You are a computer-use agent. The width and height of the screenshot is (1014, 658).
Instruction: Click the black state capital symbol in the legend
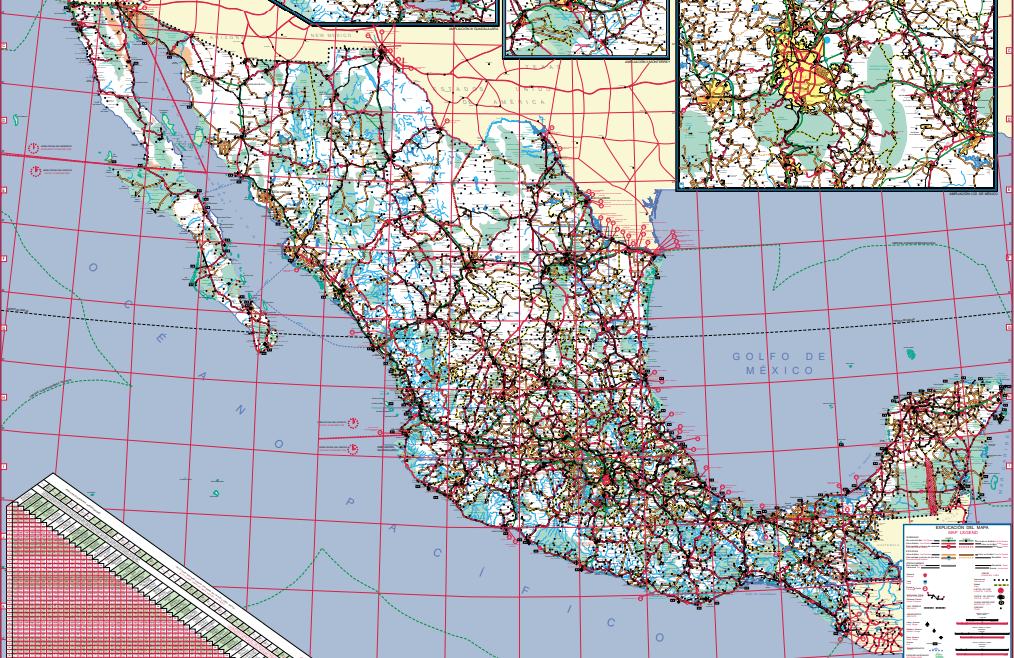1001,597
